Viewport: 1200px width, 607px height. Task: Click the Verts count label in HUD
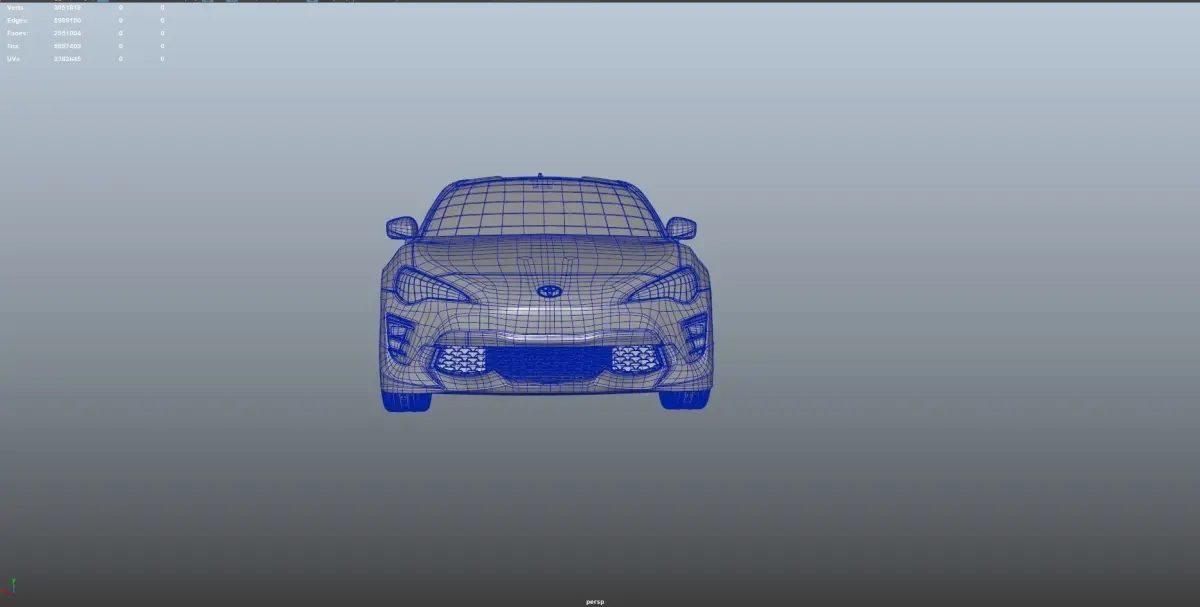[16, 7]
